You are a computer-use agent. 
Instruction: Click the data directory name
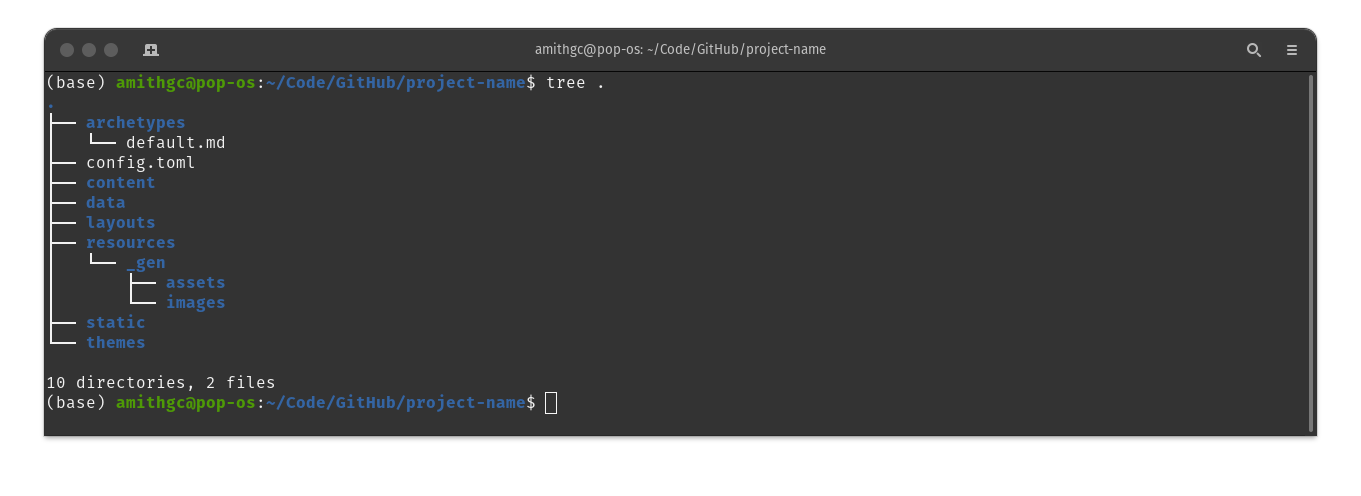105,203
